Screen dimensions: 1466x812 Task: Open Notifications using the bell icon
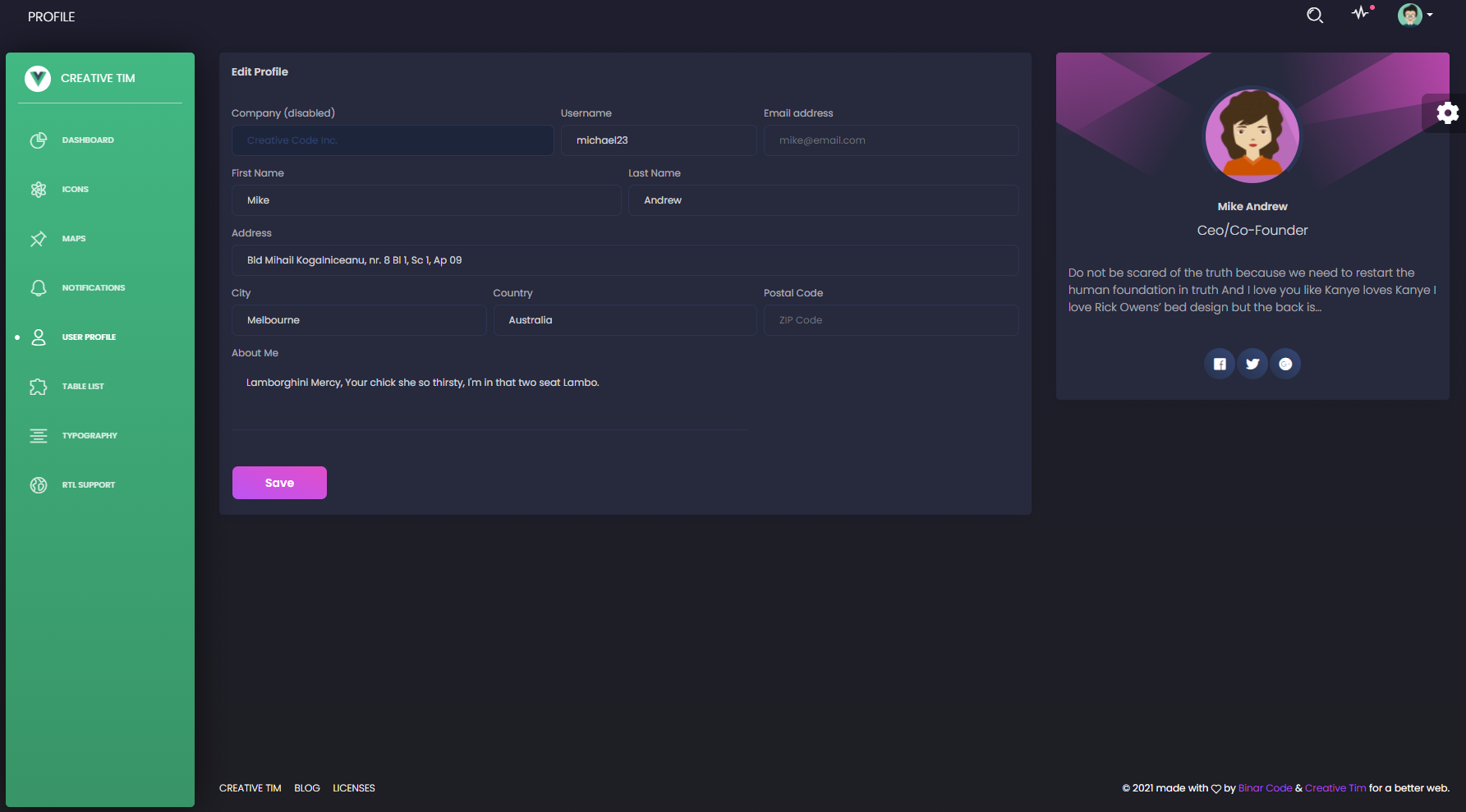click(x=39, y=287)
